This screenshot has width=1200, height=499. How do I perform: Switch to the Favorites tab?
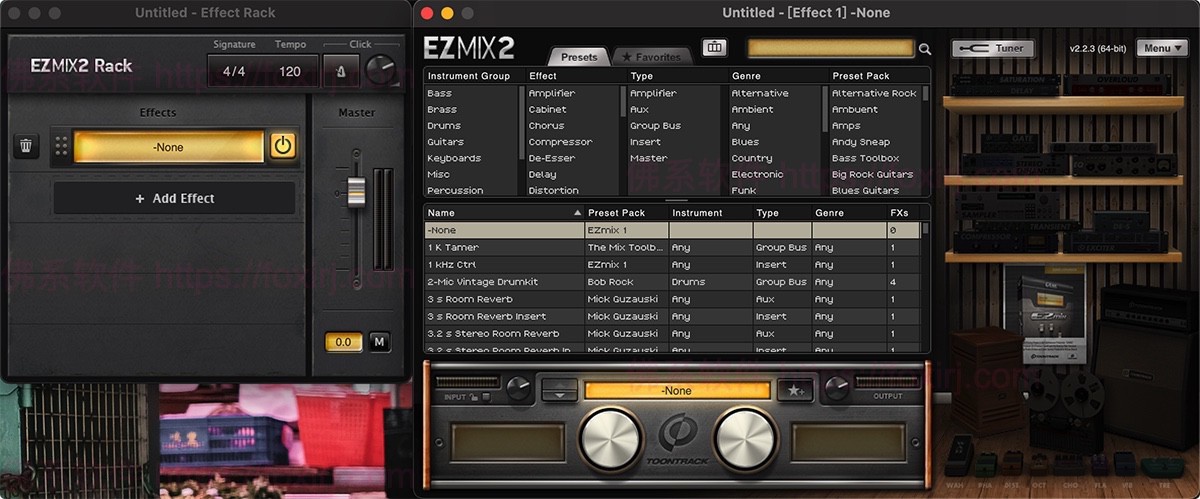click(x=651, y=57)
